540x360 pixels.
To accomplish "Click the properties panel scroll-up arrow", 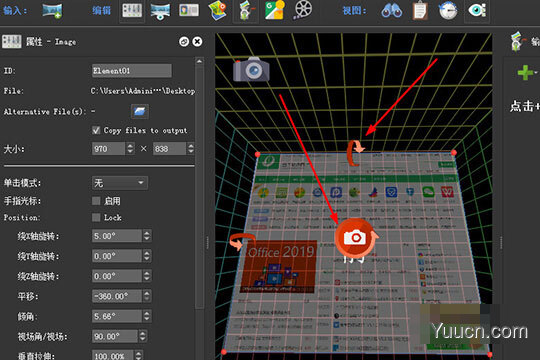I will [199, 61].
